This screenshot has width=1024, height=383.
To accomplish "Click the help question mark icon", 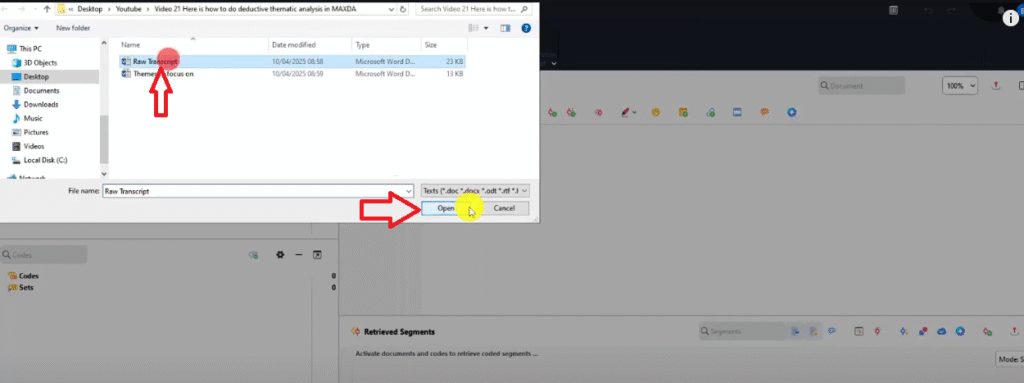I will 526,28.
